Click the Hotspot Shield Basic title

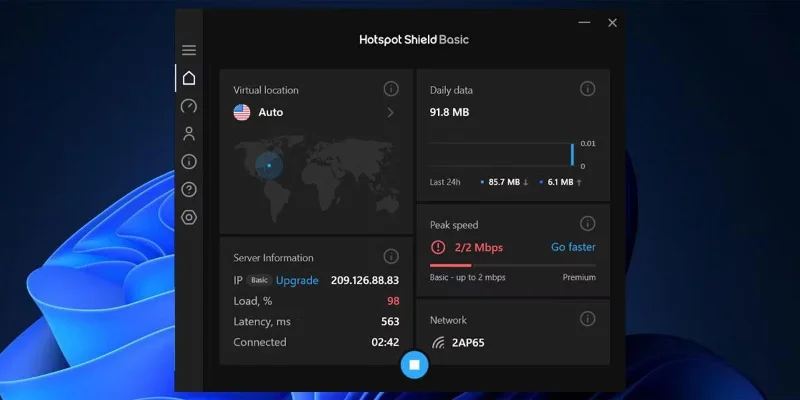(x=414, y=40)
